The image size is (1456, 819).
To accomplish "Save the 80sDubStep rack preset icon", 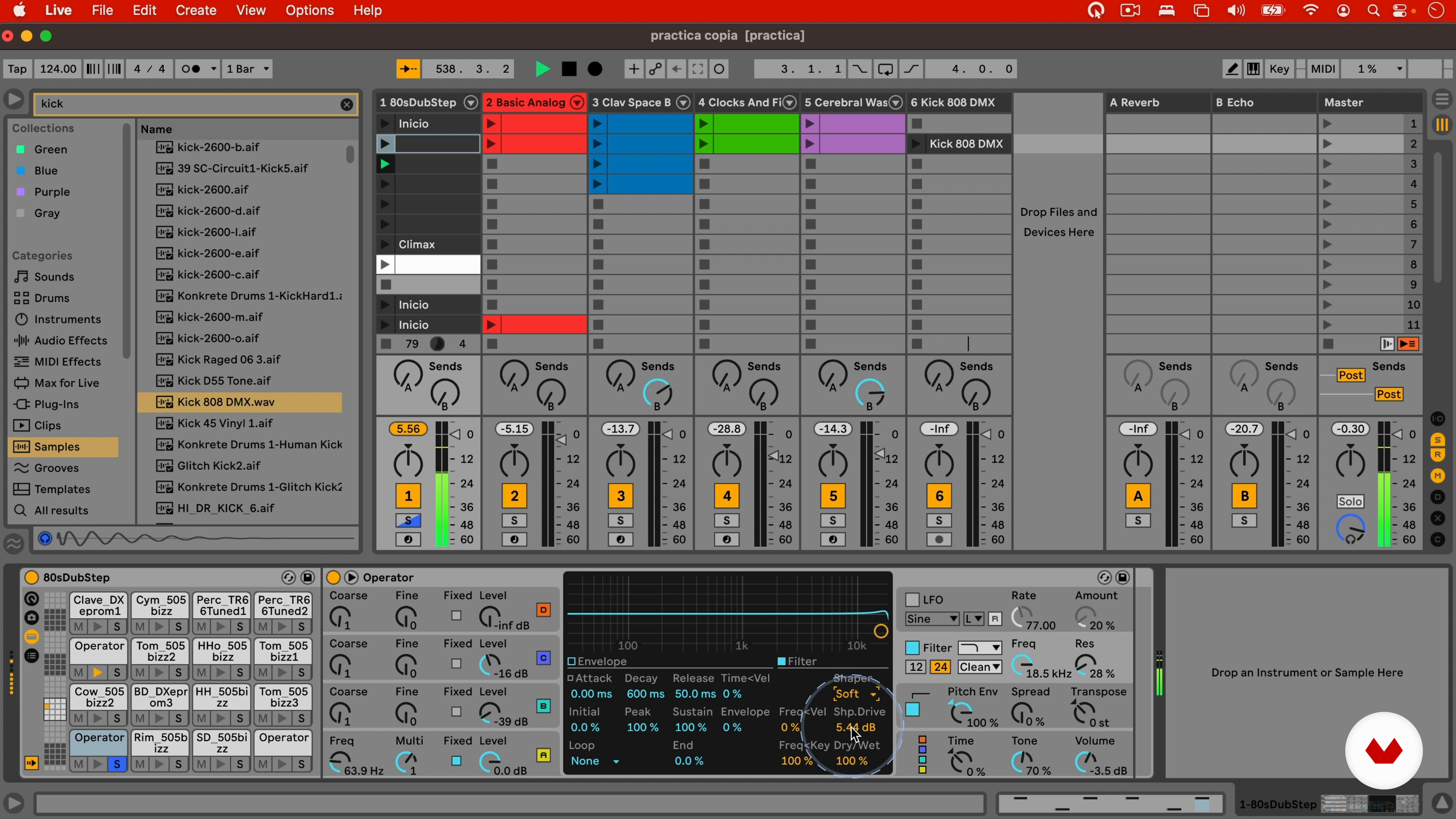I will tap(308, 577).
